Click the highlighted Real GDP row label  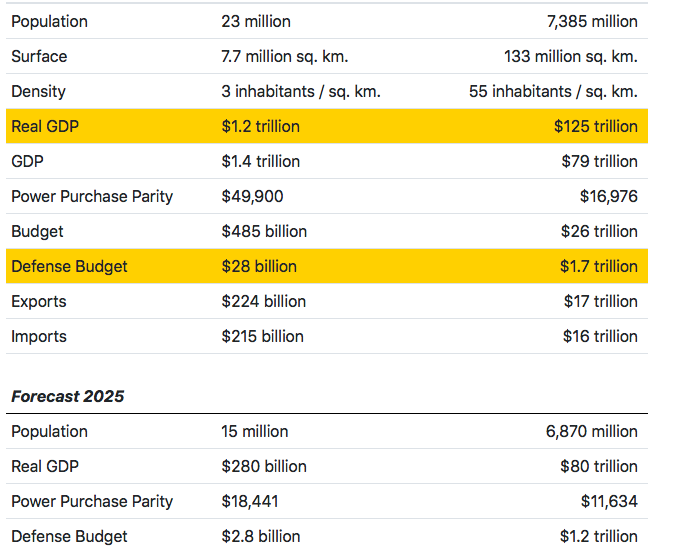46,126
